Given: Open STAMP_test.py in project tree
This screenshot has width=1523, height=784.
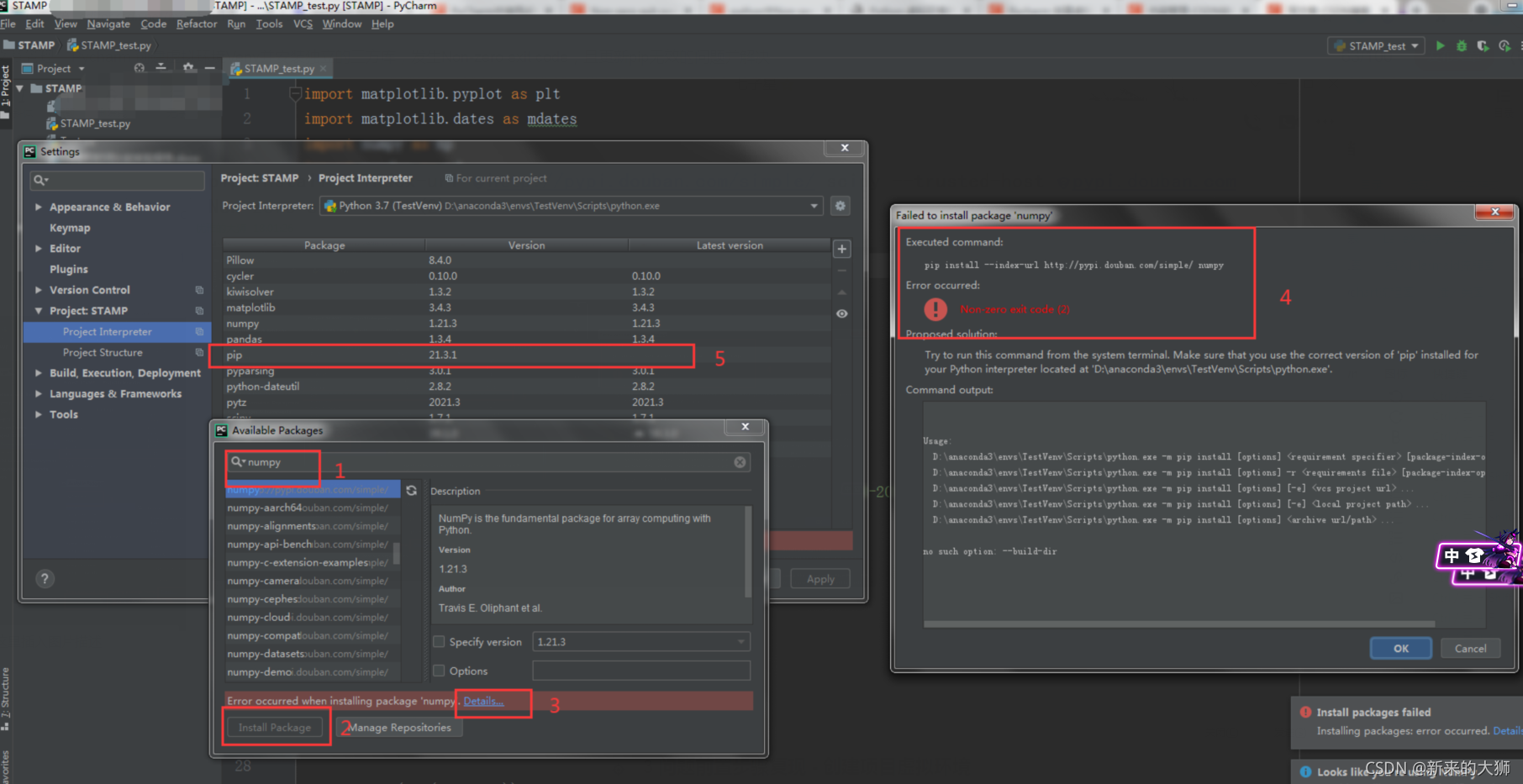Looking at the screenshot, I should pos(94,124).
